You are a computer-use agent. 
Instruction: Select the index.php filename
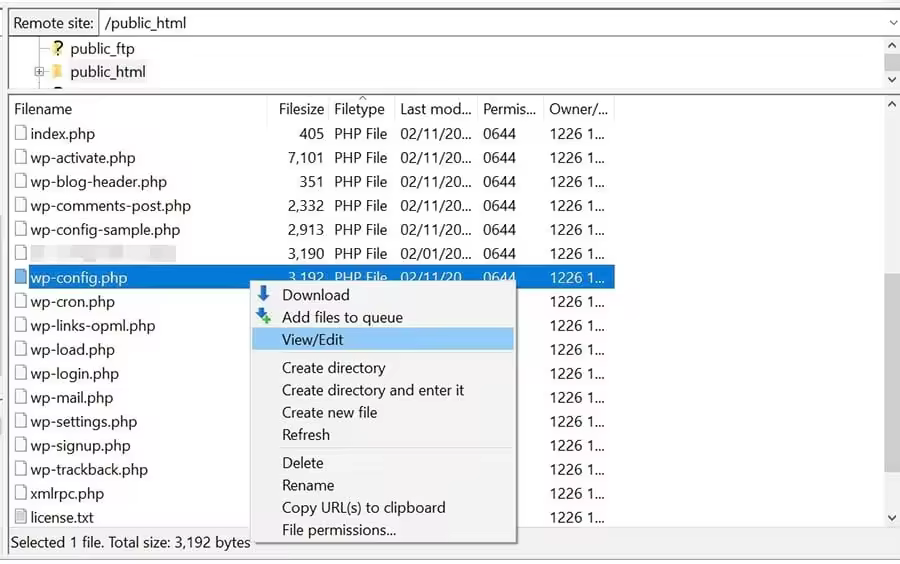pyautogui.click(x=63, y=134)
